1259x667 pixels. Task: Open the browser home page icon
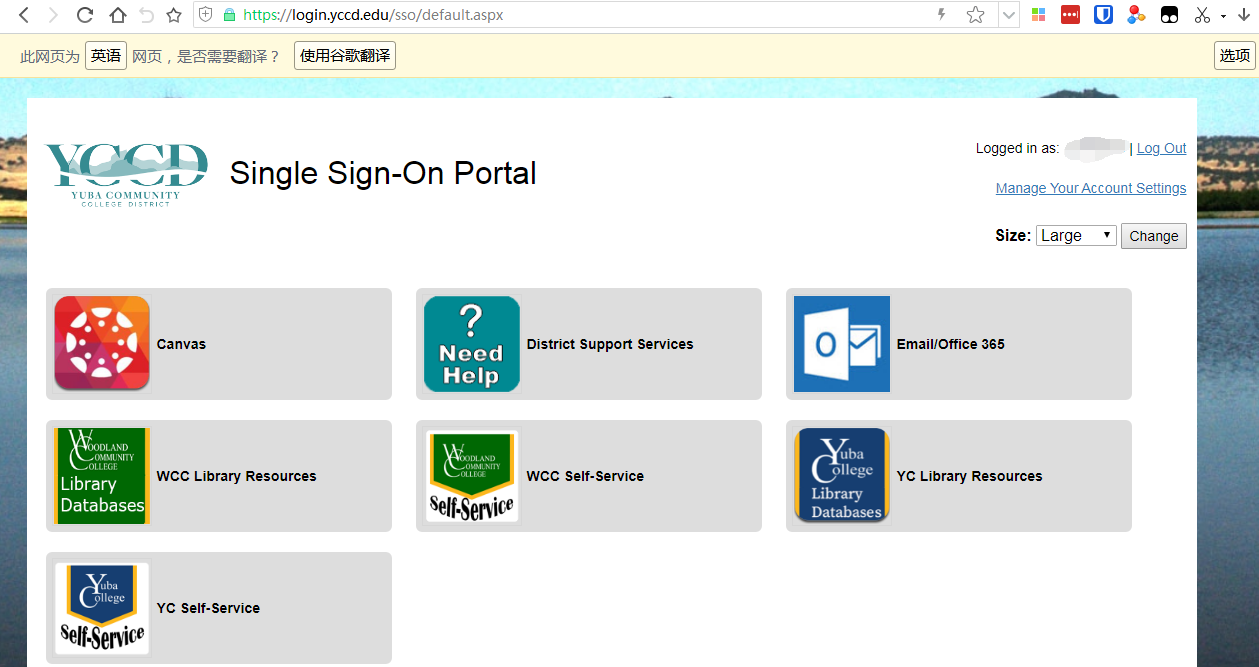coord(117,15)
